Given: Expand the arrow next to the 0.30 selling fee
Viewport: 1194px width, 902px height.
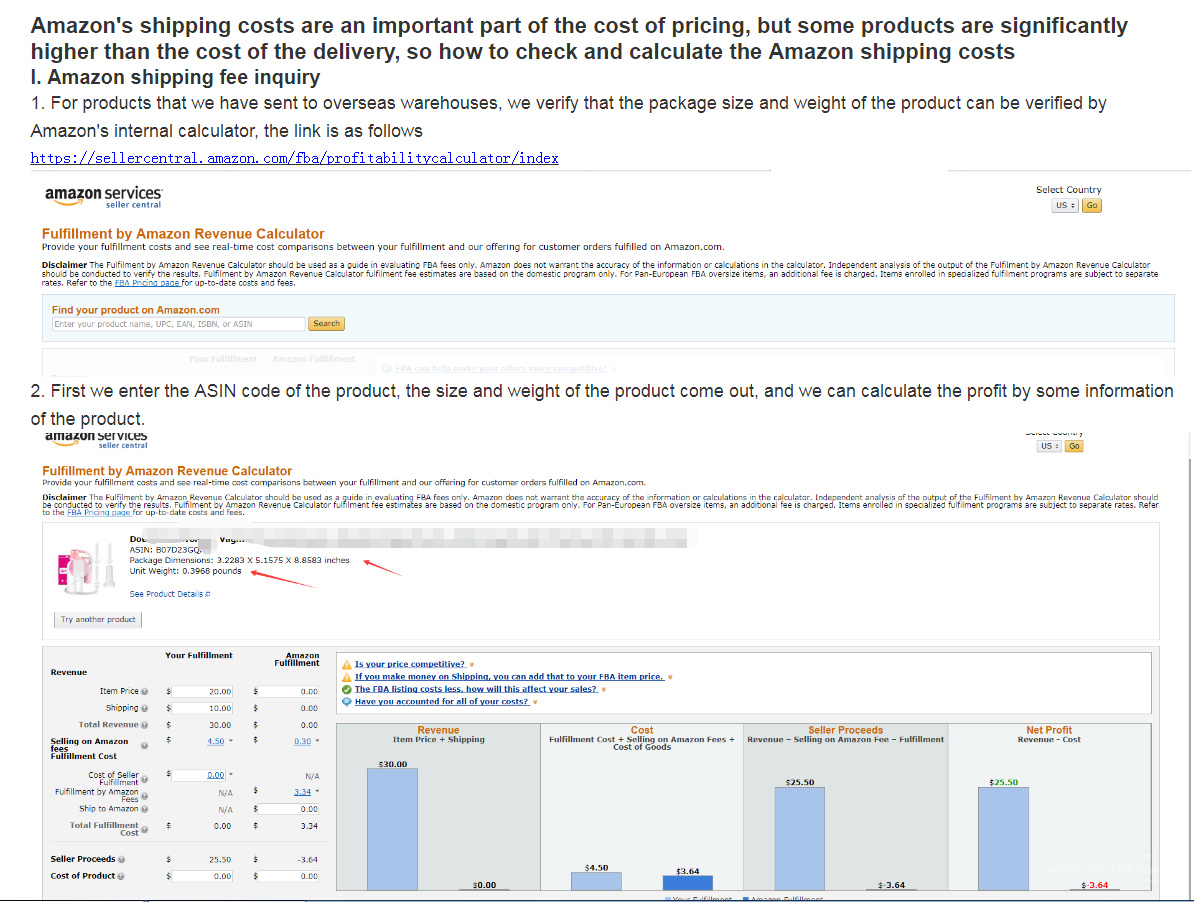Looking at the screenshot, I should coord(318,741).
